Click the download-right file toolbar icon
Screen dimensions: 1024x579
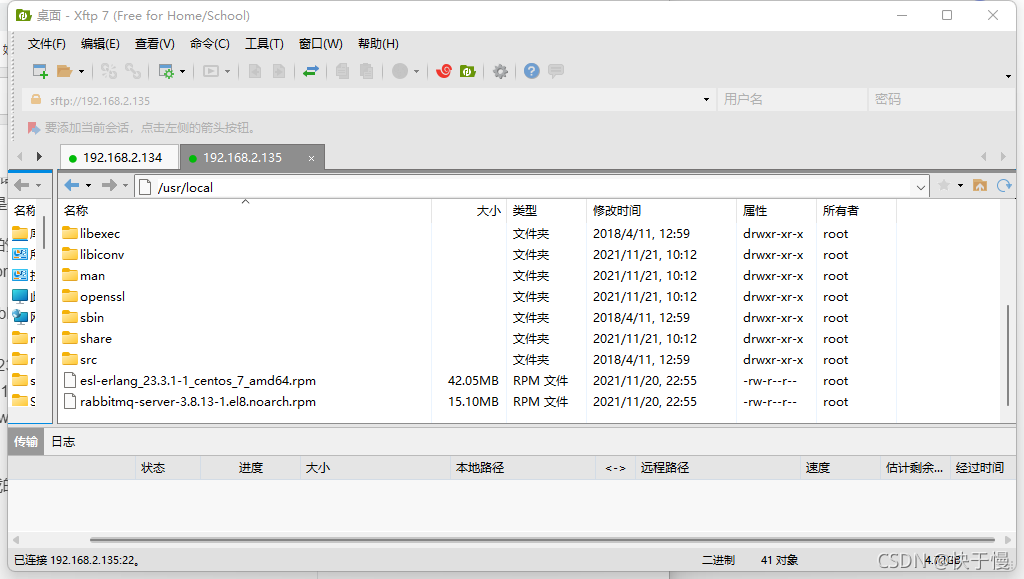(x=279, y=71)
